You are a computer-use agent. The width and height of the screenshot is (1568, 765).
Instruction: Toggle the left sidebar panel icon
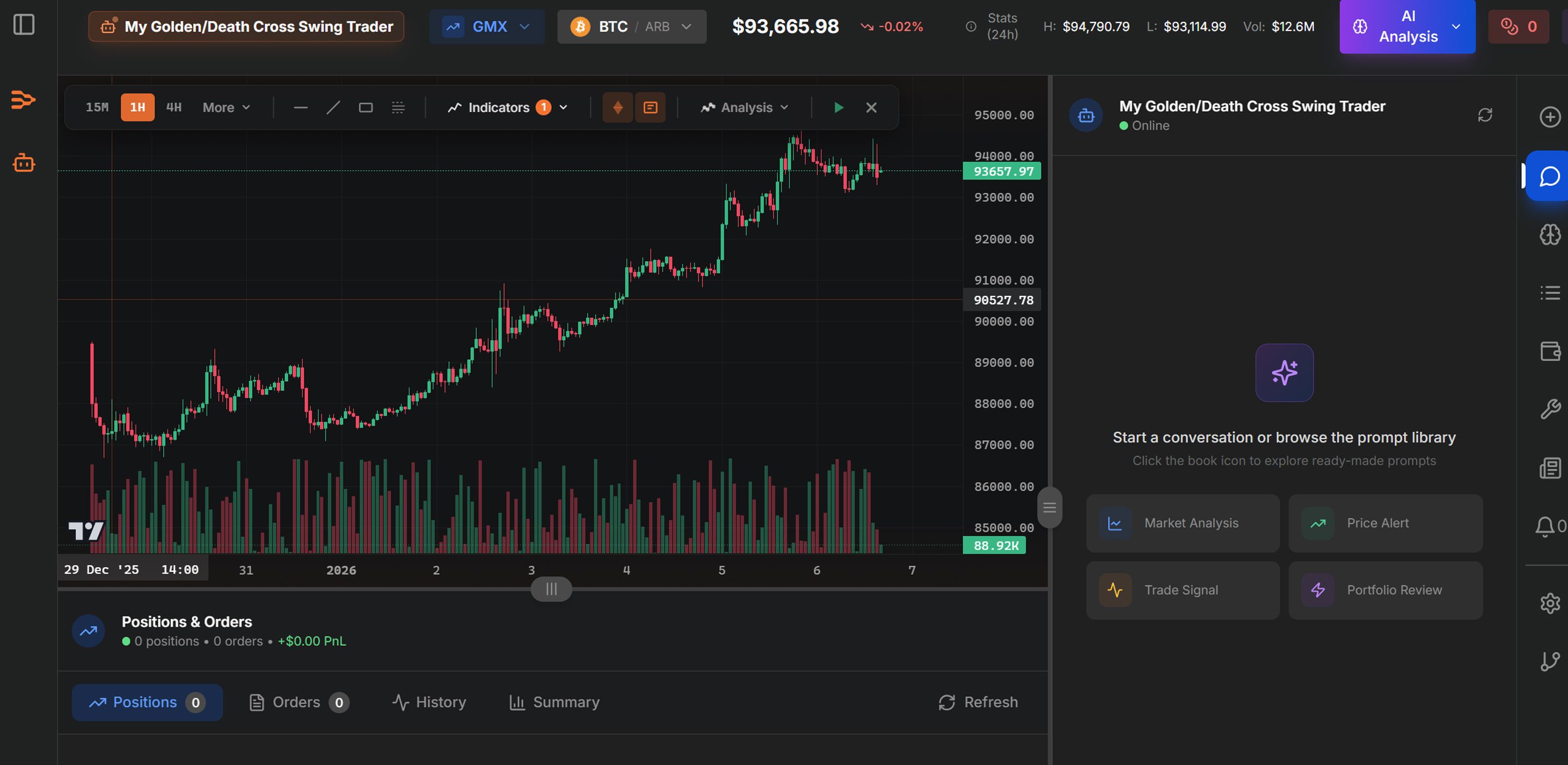[x=24, y=25]
